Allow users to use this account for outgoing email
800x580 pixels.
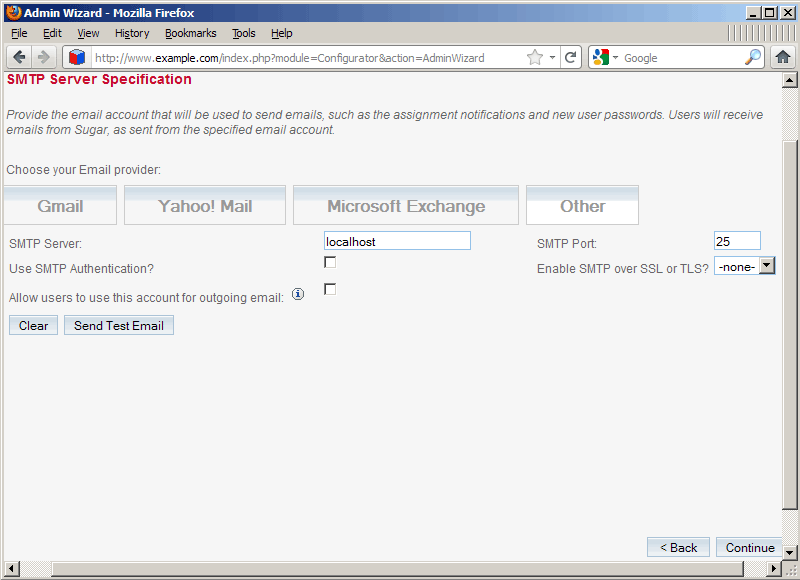pyautogui.click(x=328, y=290)
